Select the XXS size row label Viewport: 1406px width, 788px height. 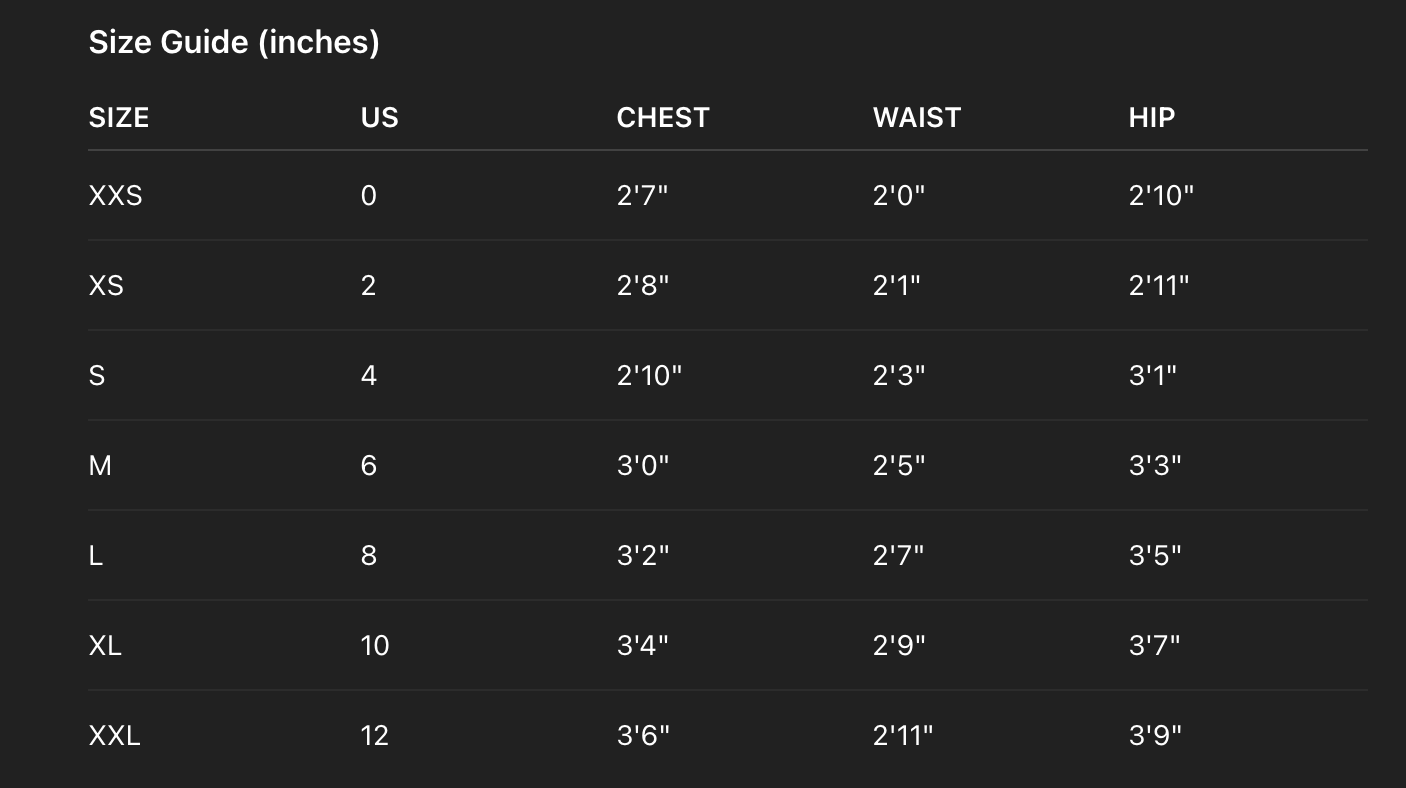pos(116,195)
